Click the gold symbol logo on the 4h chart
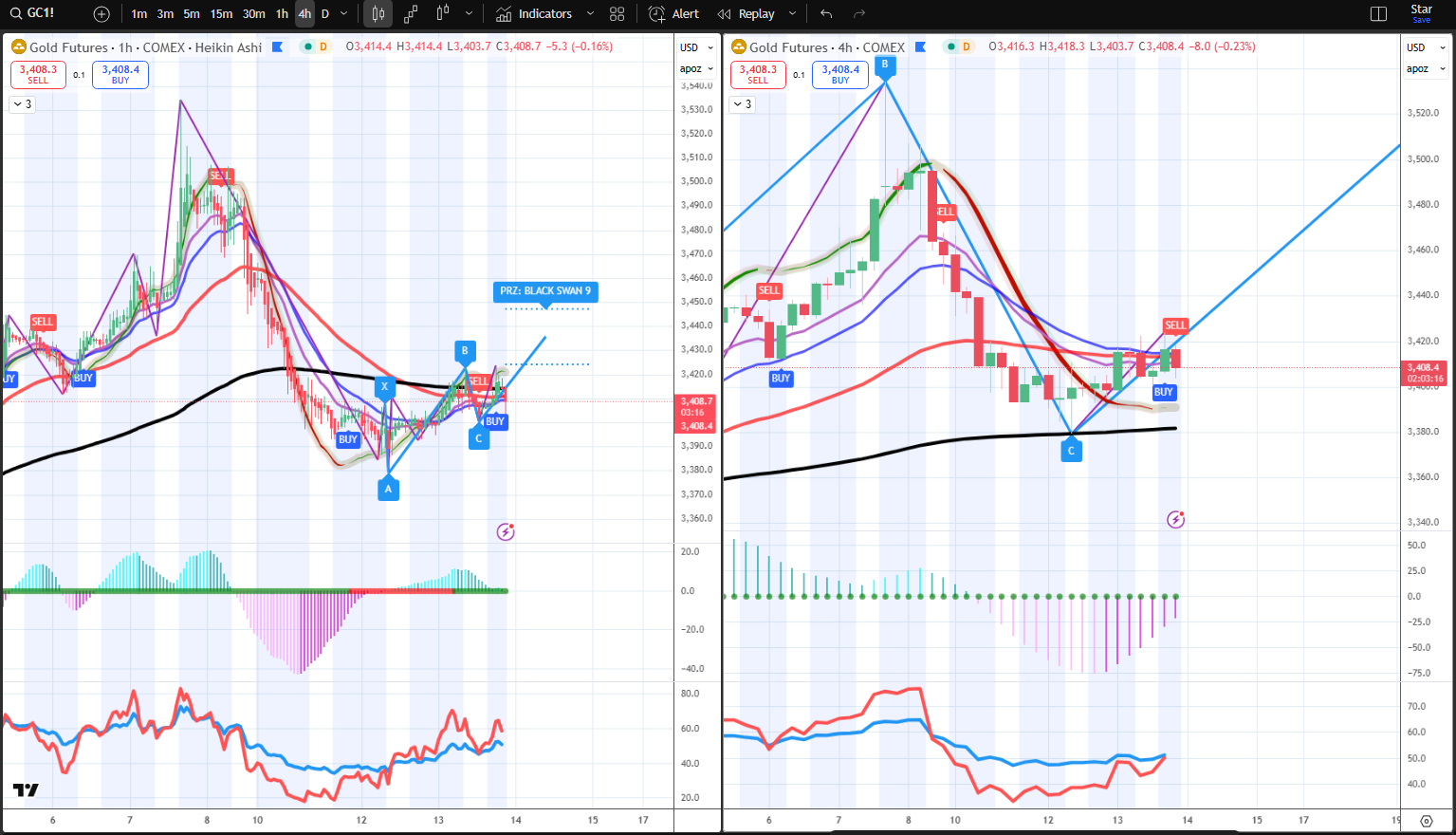The width and height of the screenshot is (1456, 835). (737, 46)
